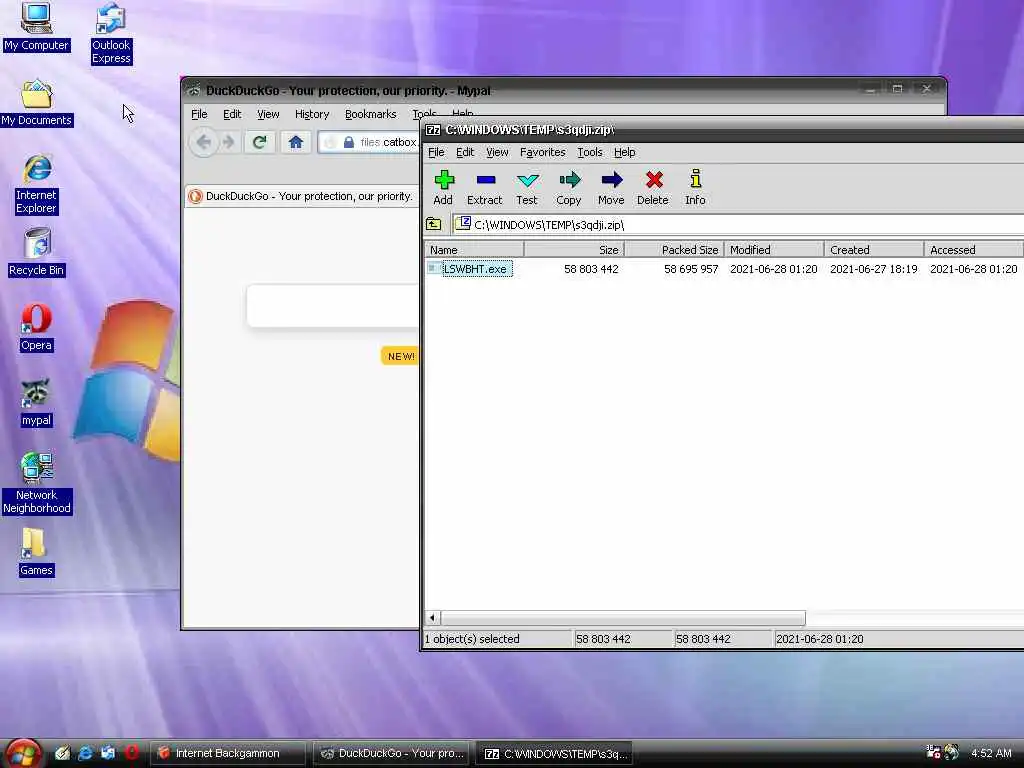Open Mypal browser Edit menu

click(232, 114)
